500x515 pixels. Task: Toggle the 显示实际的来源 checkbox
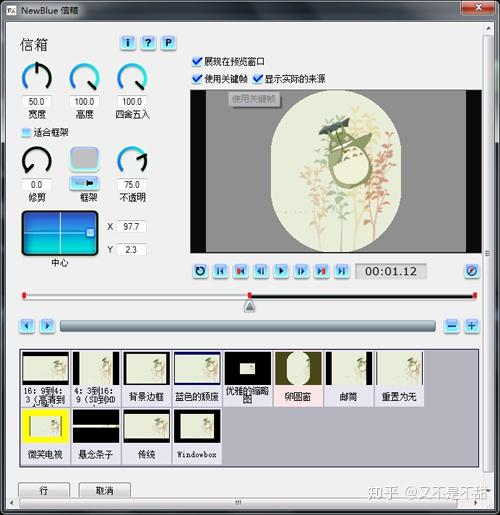(258, 79)
